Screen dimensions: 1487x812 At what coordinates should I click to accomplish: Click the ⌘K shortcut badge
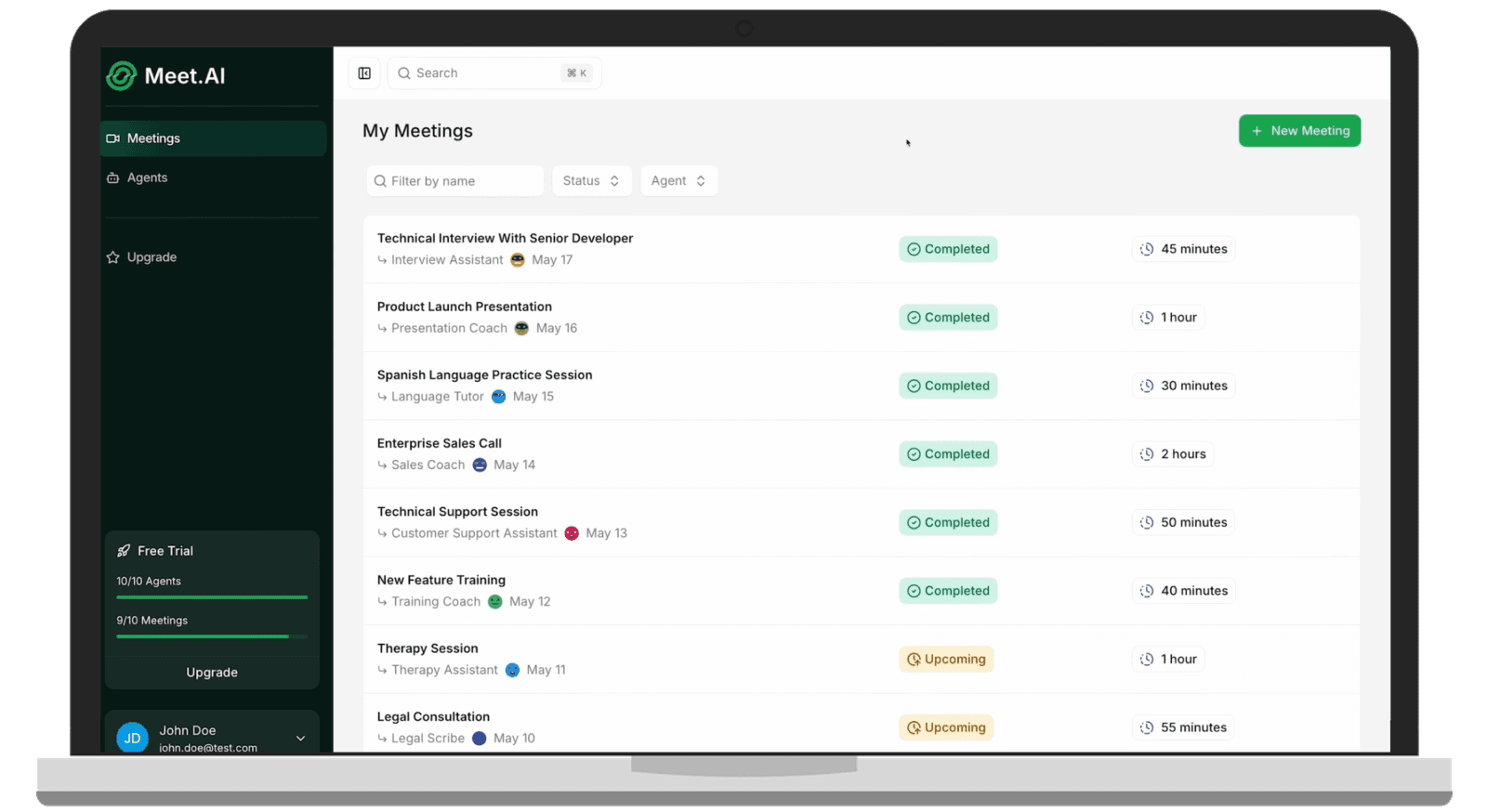click(576, 73)
